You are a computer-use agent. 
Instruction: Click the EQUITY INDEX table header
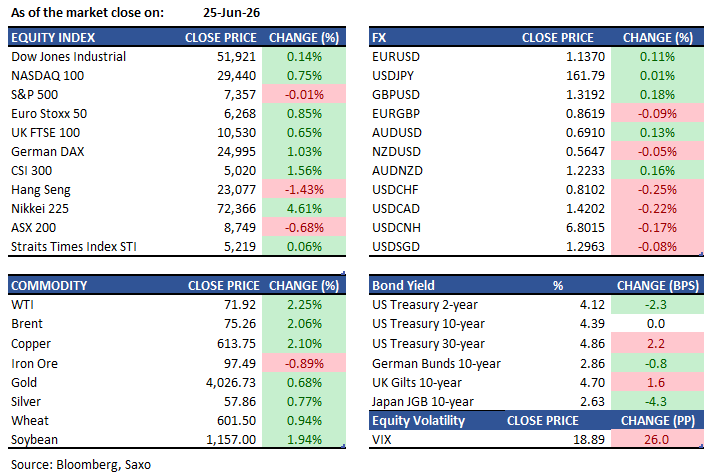click(x=53, y=38)
